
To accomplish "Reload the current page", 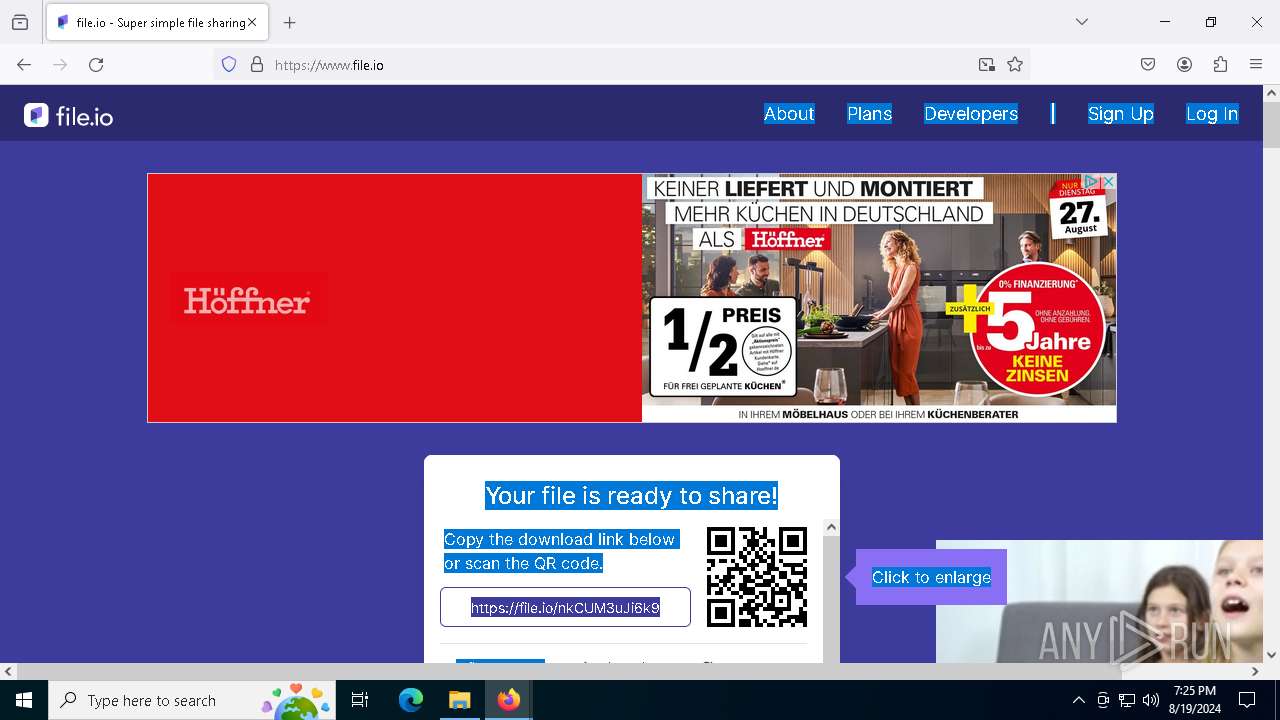I will [96, 65].
